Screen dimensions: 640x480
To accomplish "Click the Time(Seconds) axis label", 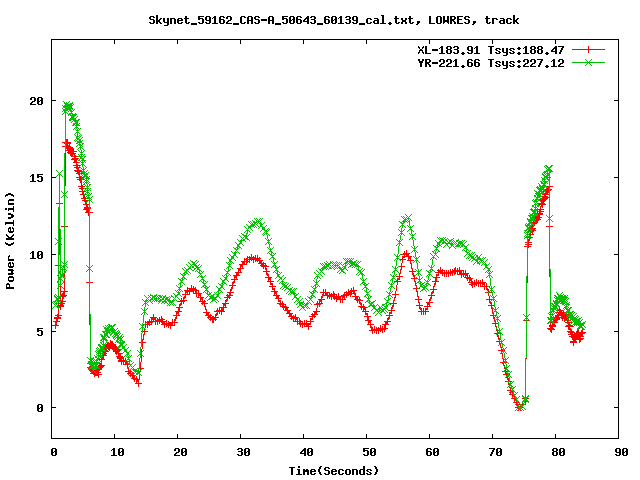I will point(333,471).
